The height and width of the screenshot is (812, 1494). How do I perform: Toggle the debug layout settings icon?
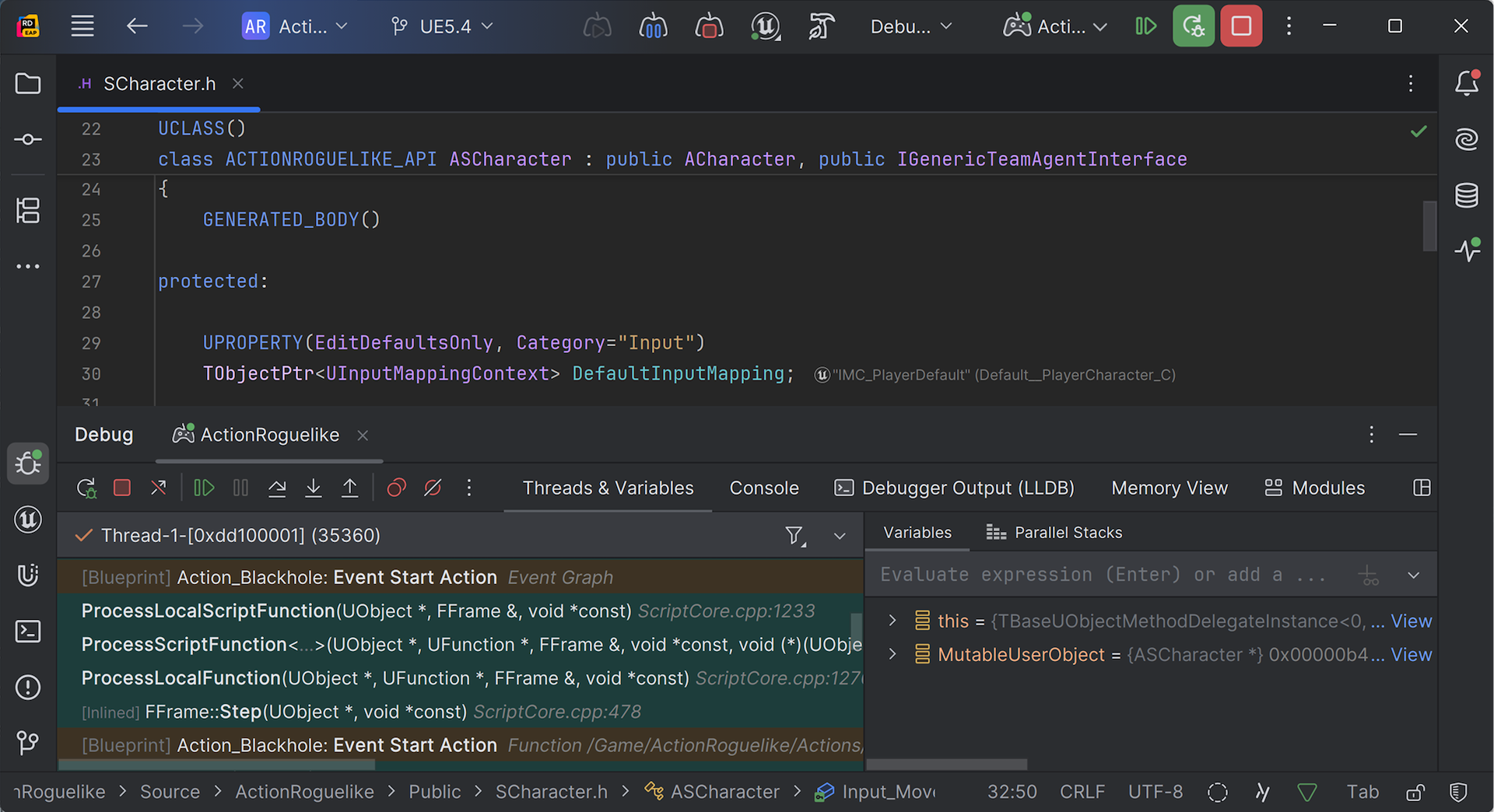point(1422,488)
